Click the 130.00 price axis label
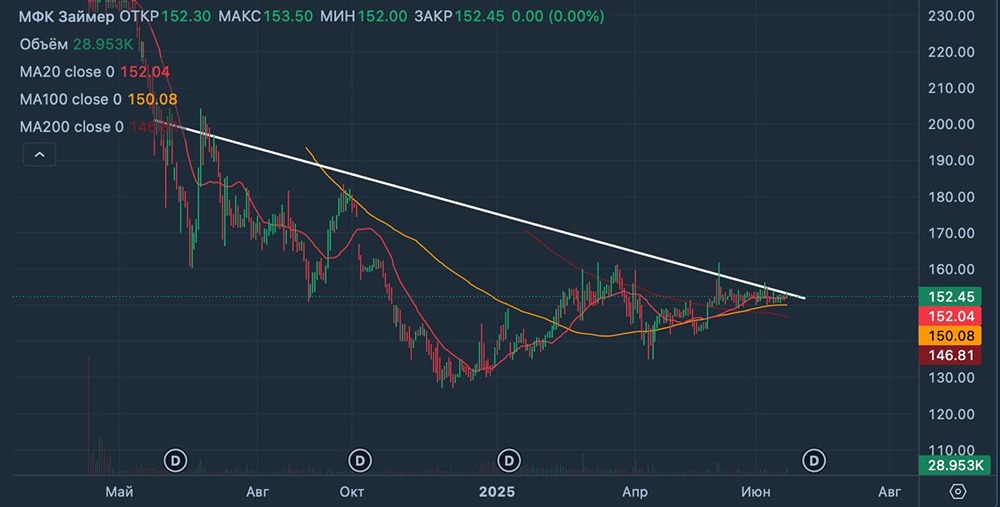Image resolution: width=1000 pixels, height=507 pixels. tap(951, 378)
